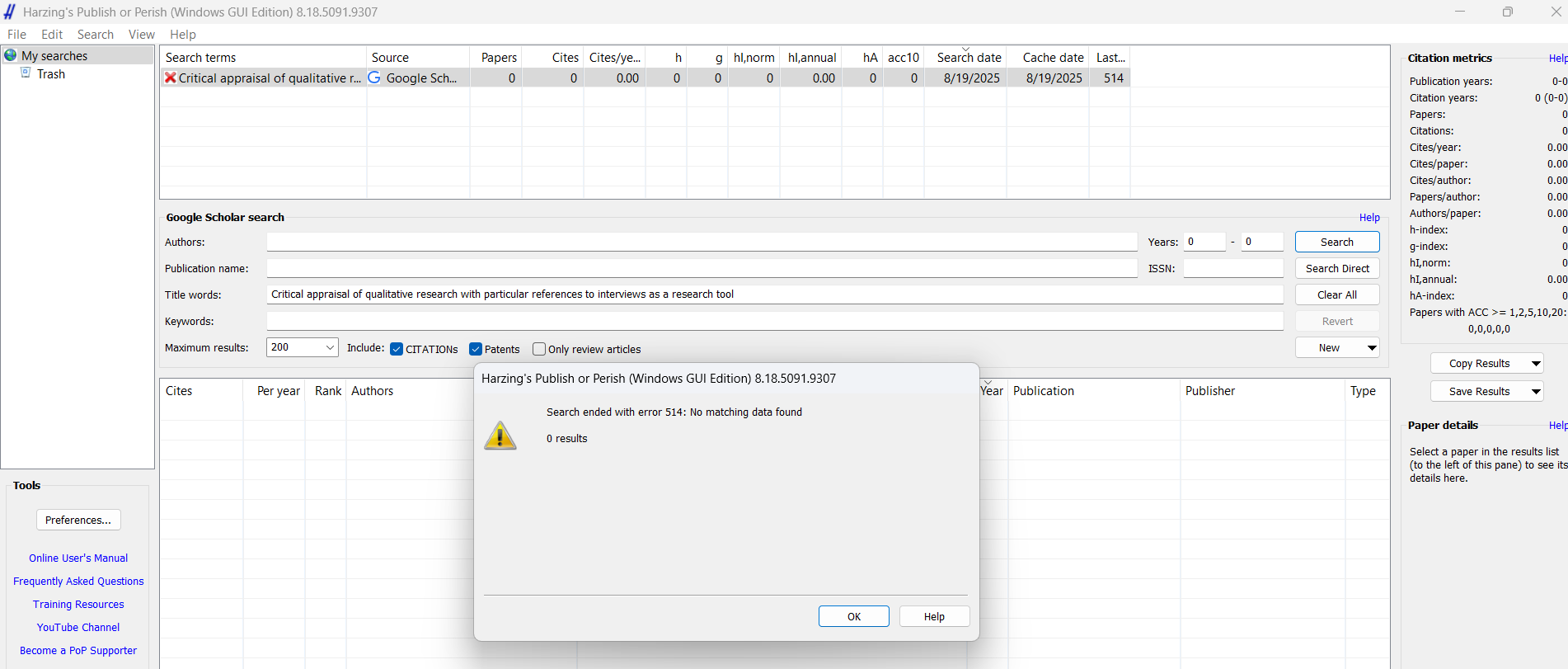Sort results by Authors column header

[410, 391]
